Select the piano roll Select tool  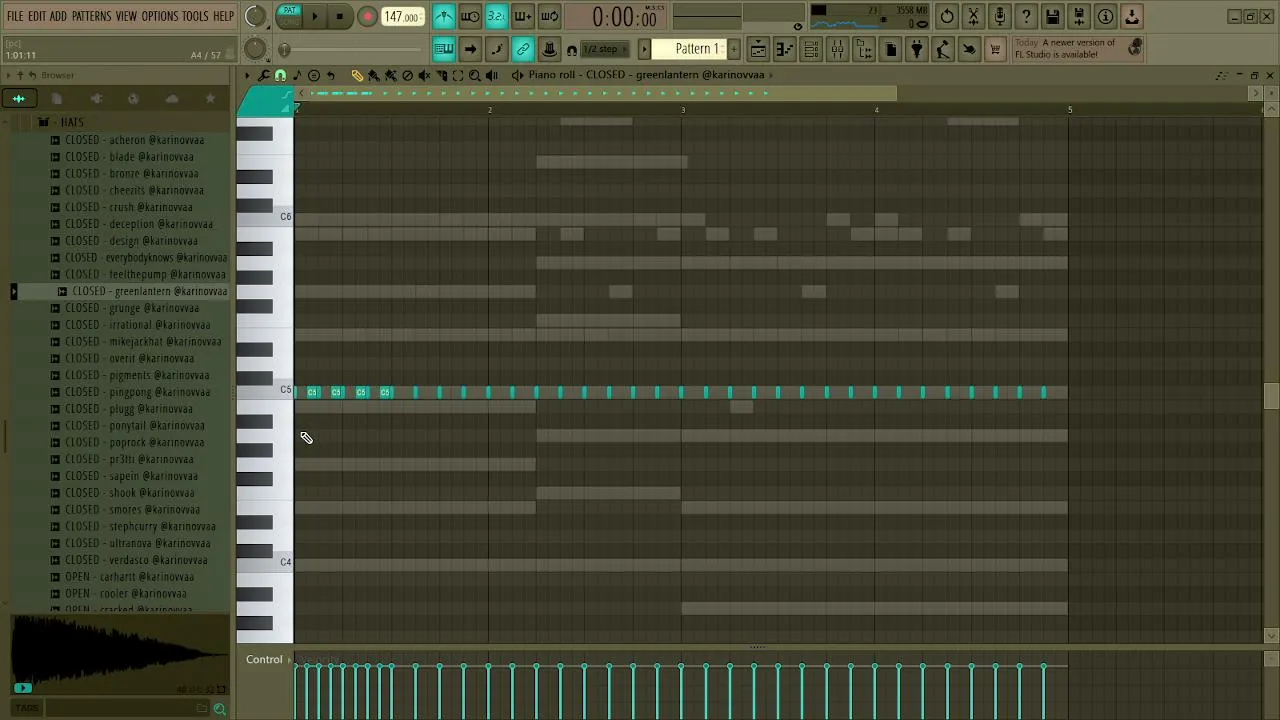click(x=458, y=75)
